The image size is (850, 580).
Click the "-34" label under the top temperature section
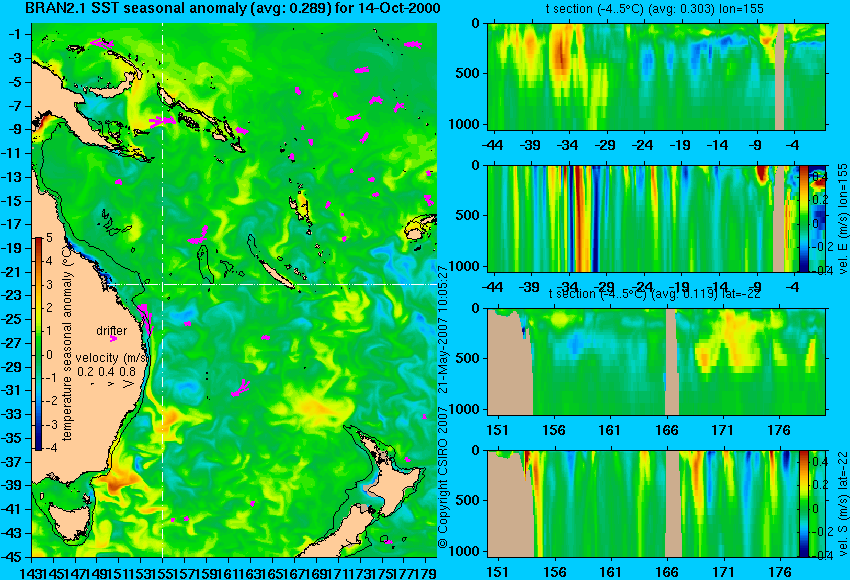[x=568, y=145]
